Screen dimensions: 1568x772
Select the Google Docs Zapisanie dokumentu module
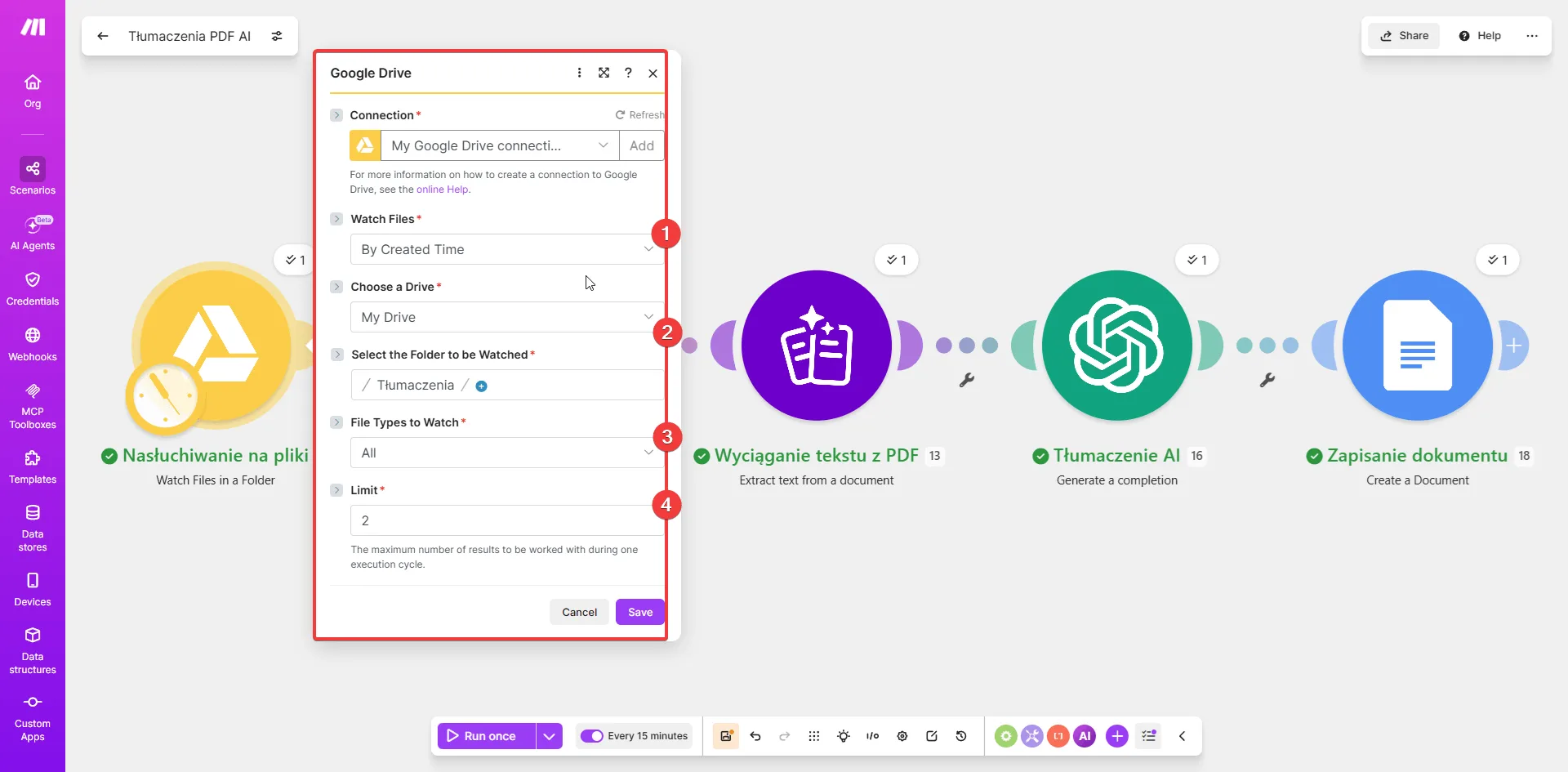coord(1418,345)
